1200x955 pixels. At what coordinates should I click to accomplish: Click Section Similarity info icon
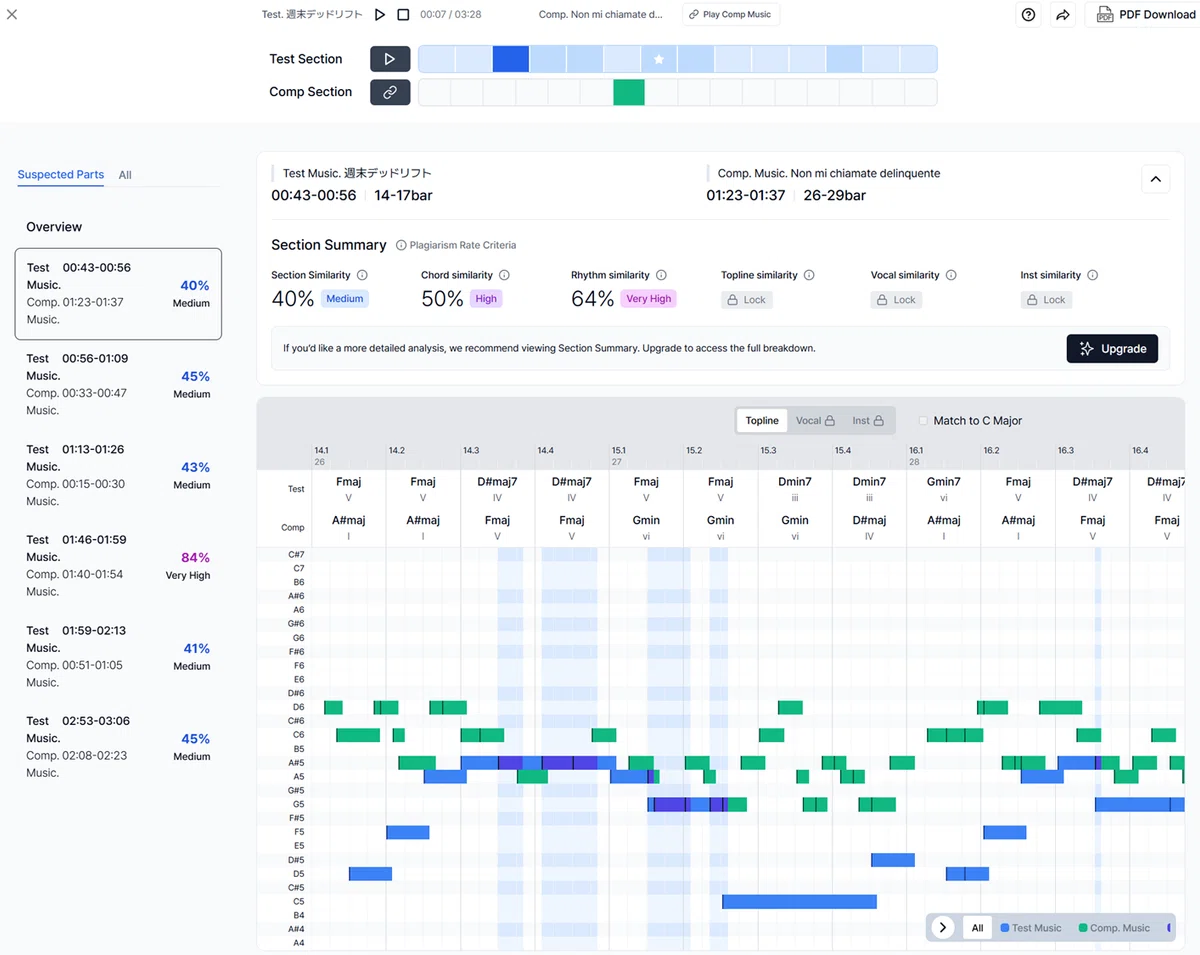362,275
